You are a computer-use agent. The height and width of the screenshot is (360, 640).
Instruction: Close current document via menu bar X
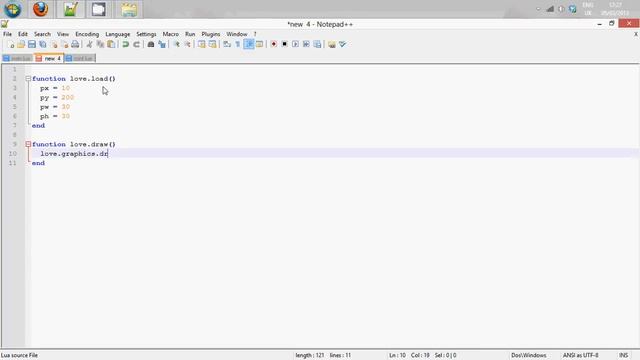coord(636,34)
